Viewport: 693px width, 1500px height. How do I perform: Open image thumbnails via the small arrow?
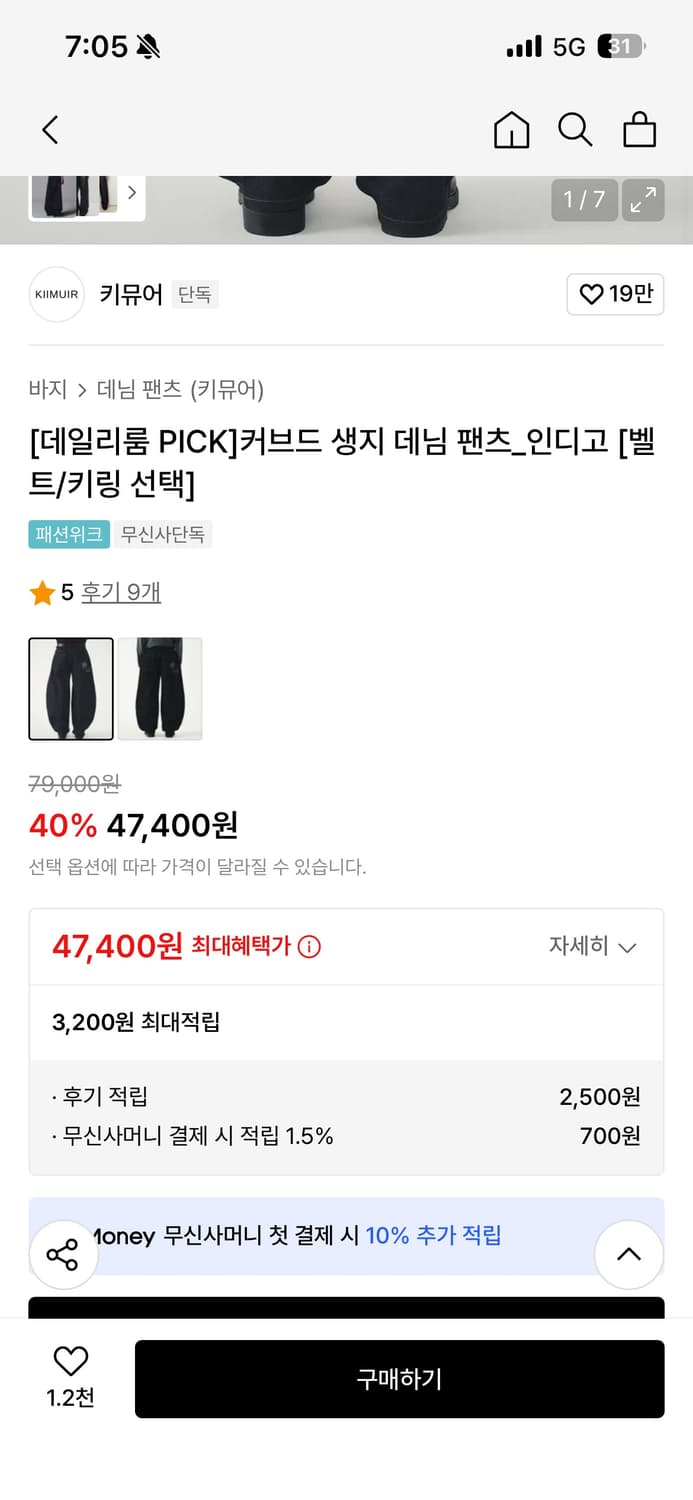132,192
